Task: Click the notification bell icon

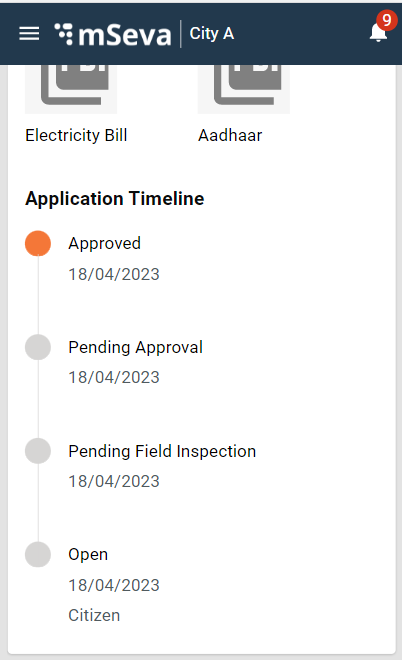Action: (378, 33)
